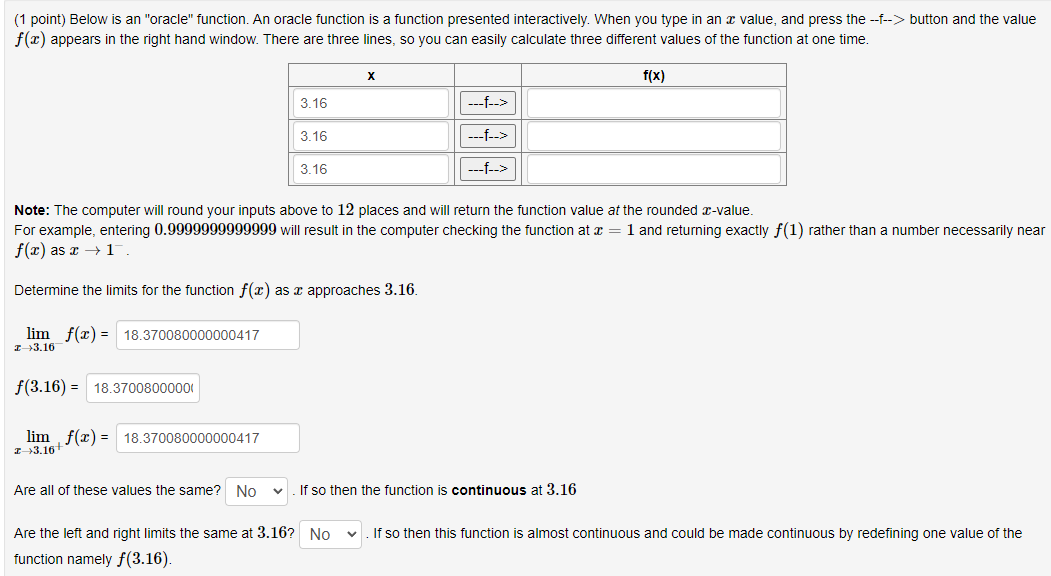Screen dimensions: 1051x576
Task: Open the left and right limits dropdown
Action: pyautogui.click(x=330, y=532)
